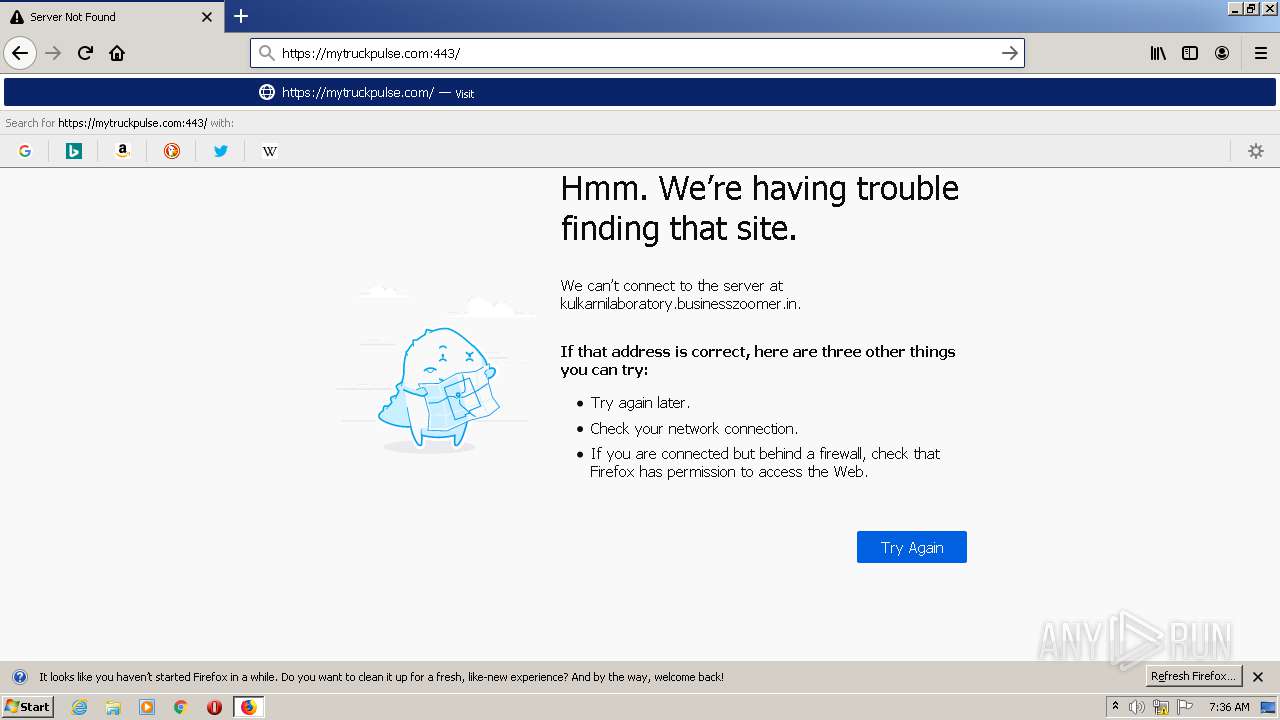Select the Firefox taskbar button

tap(248, 707)
